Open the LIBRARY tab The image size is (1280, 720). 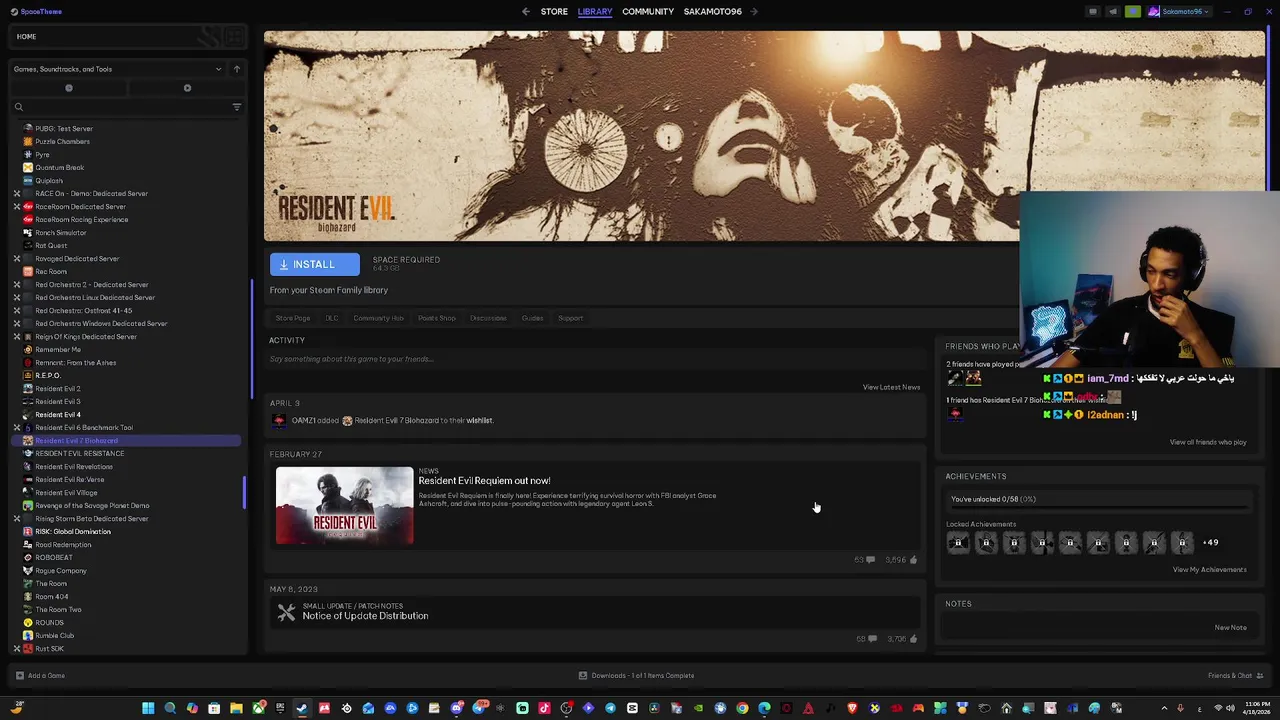pyautogui.click(x=595, y=12)
